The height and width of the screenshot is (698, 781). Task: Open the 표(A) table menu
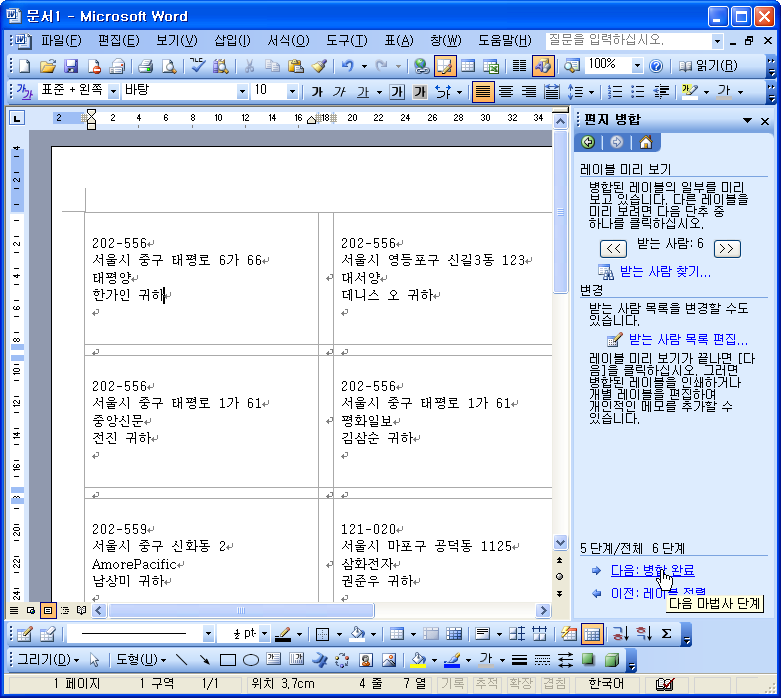[399, 40]
